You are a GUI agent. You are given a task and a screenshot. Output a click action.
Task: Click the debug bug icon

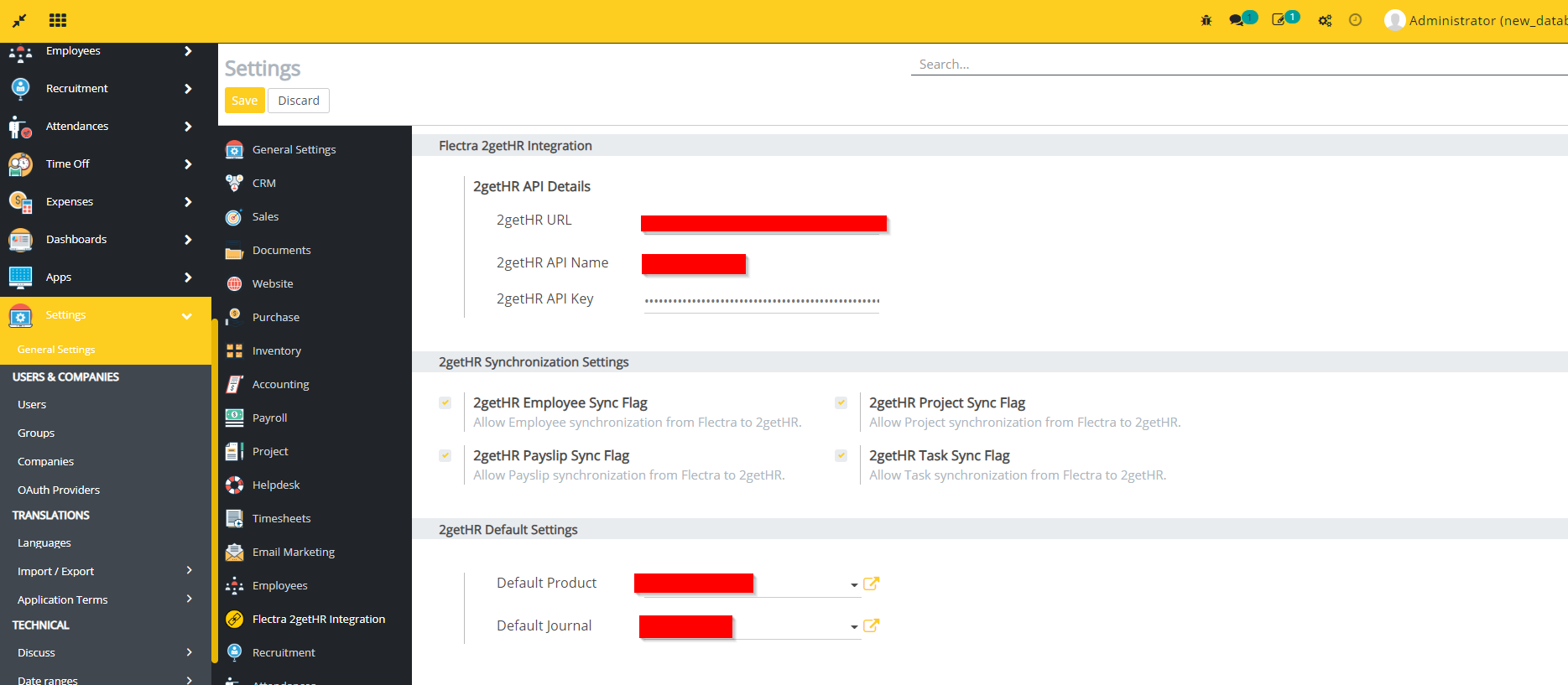click(1206, 20)
